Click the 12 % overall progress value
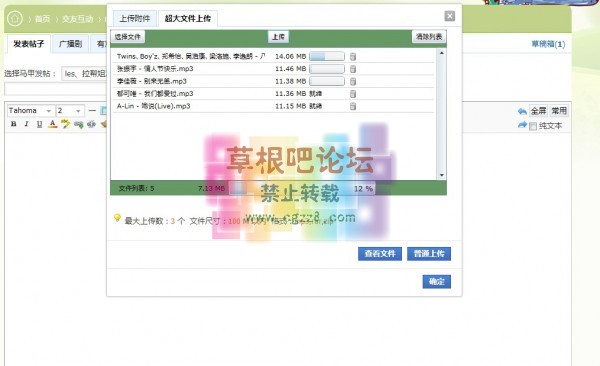Image resolution: width=600 pixels, height=366 pixels. 363,189
